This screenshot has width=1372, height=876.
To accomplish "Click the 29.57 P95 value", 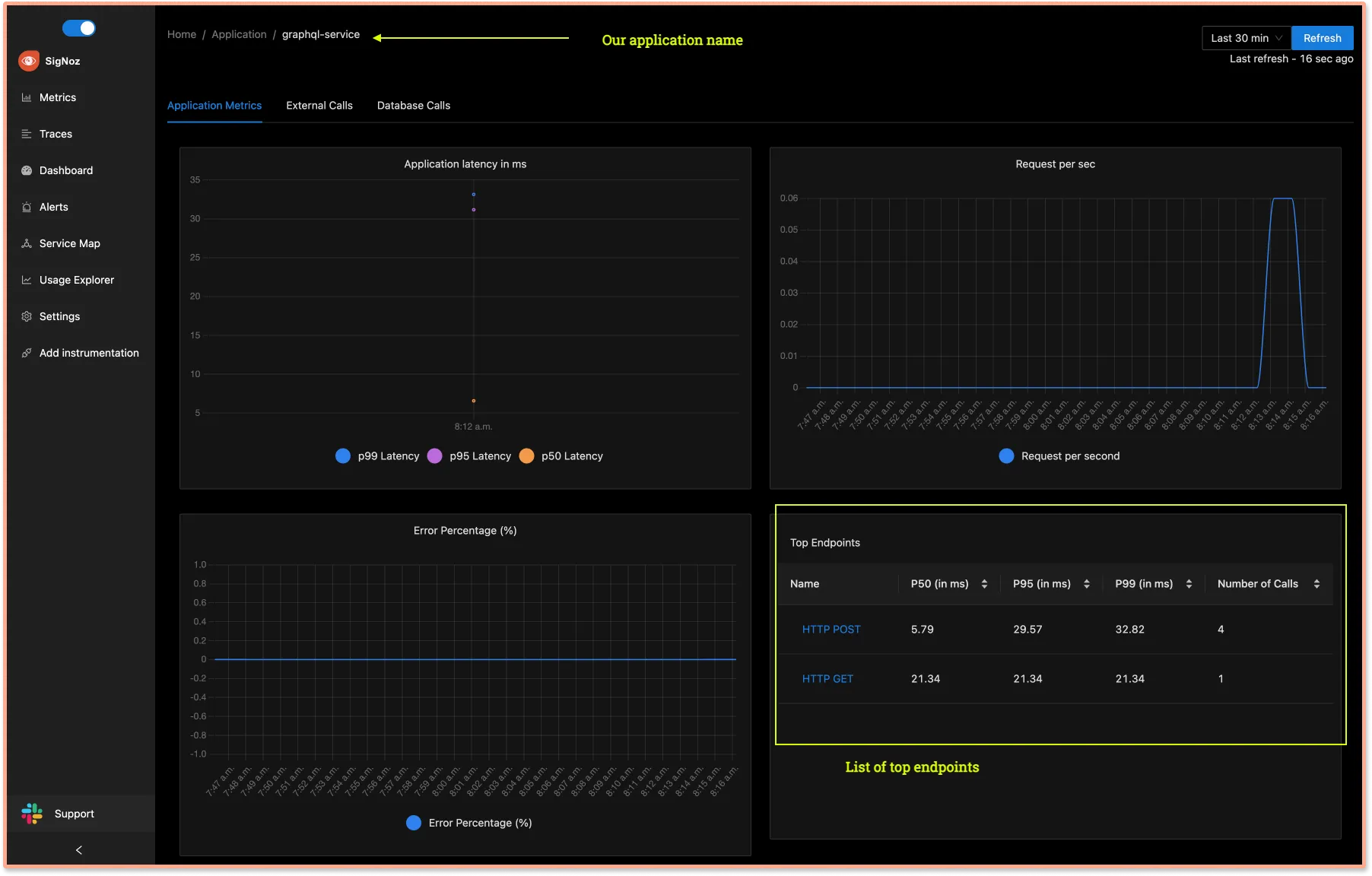I will [1027, 630].
